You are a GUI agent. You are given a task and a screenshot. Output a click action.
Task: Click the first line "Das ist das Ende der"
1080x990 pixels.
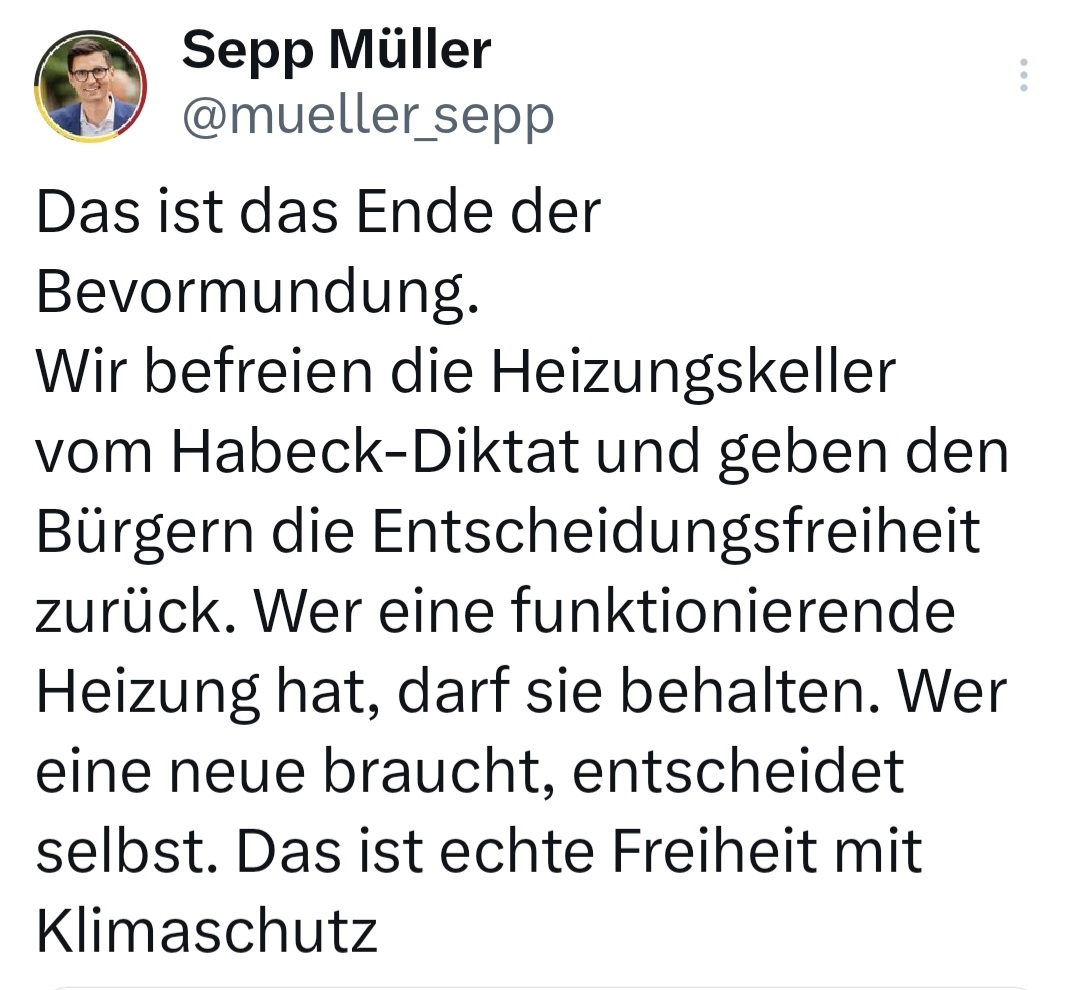(x=318, y=210)
